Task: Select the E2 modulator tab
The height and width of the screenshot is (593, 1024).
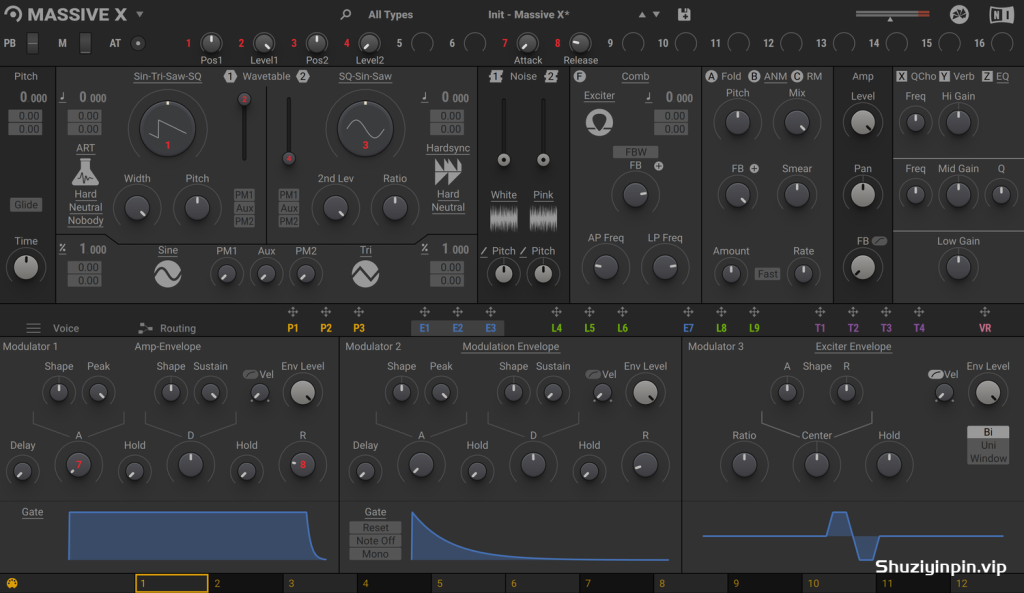Action: tap(458, 328)
